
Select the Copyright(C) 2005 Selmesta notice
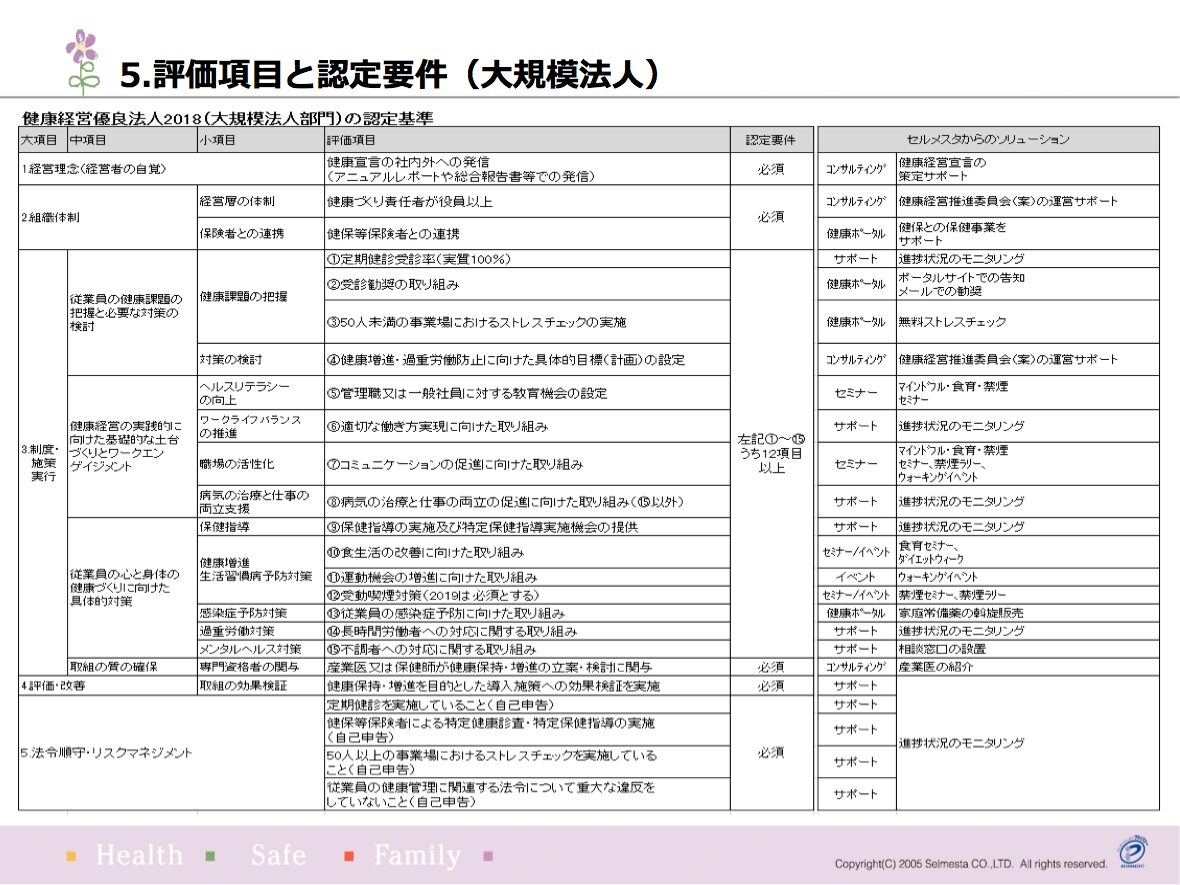click(x=971, y=864)
